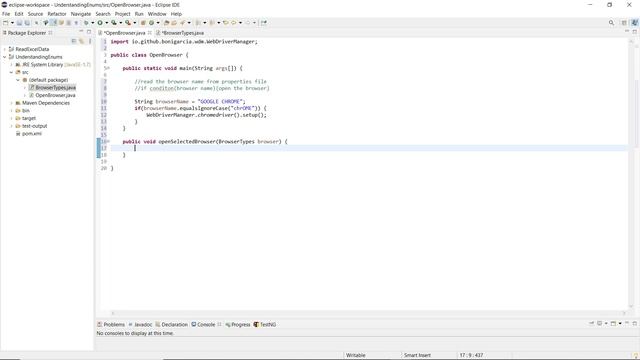Minimize the Package Explorer panel
Screen dimensions: 640x360
(x=81, y=32)
